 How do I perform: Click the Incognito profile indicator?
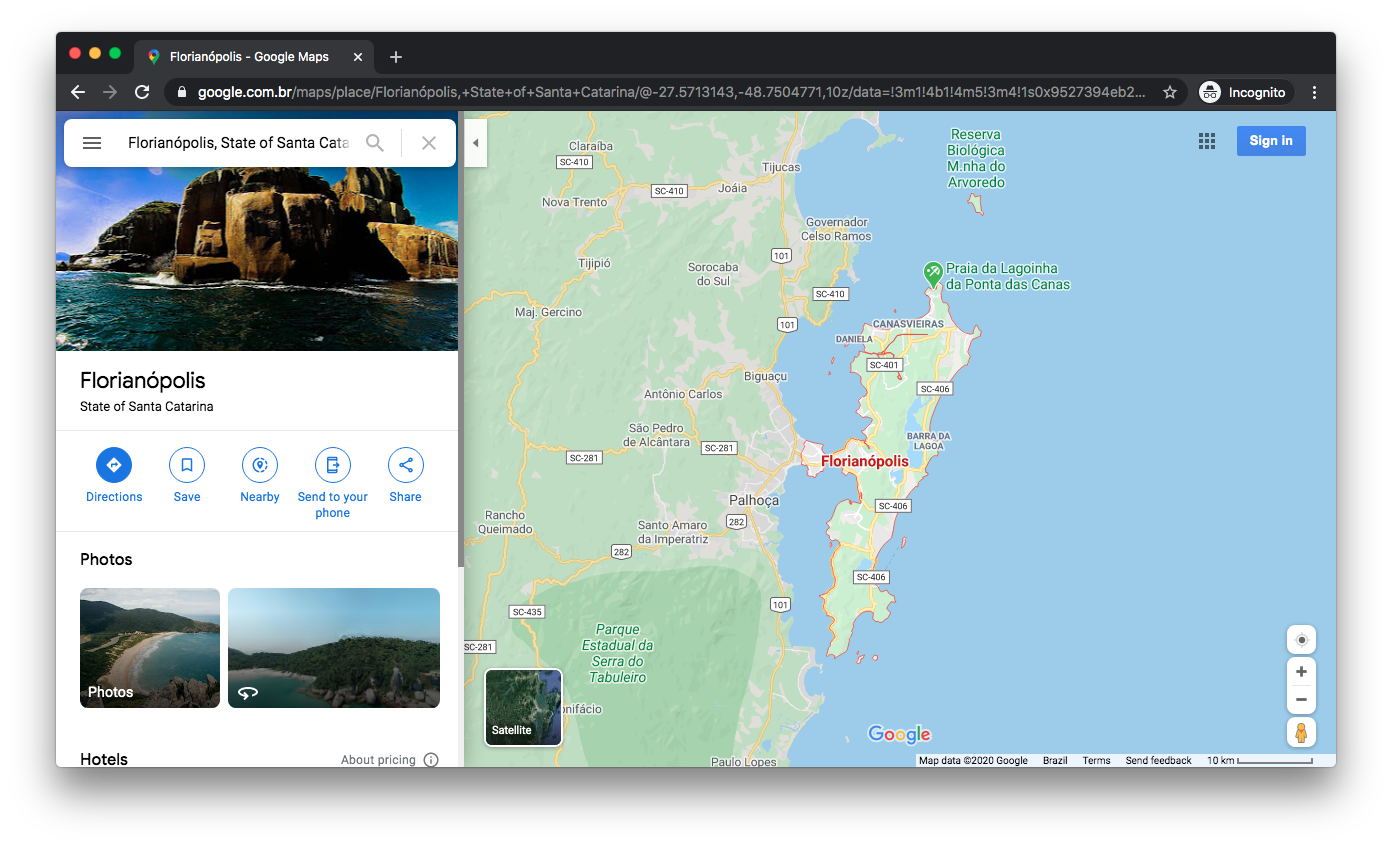click(x=1244, y=92)
